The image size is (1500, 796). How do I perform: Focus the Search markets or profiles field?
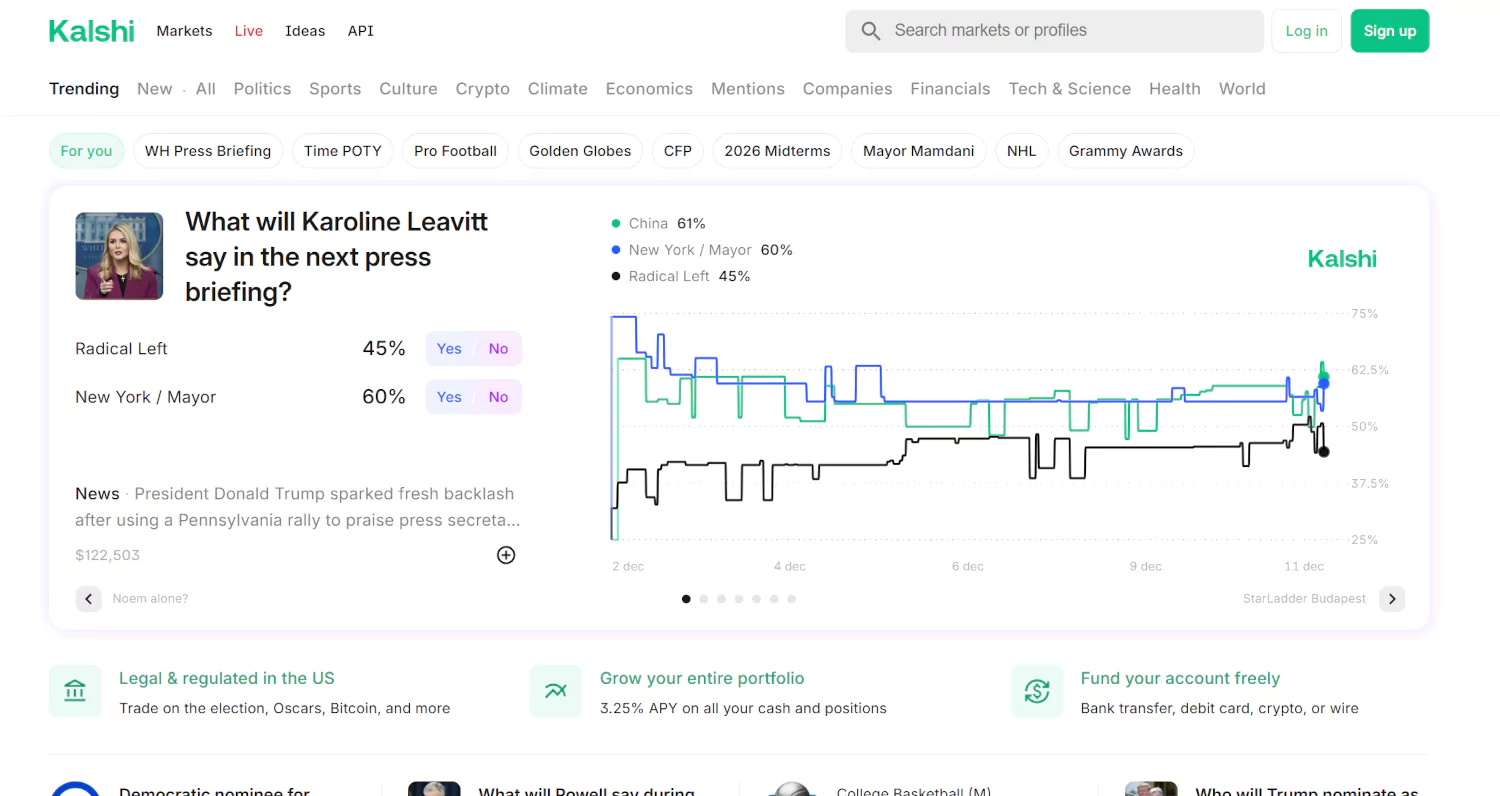pyautogui.click(x=1055, y=31)
